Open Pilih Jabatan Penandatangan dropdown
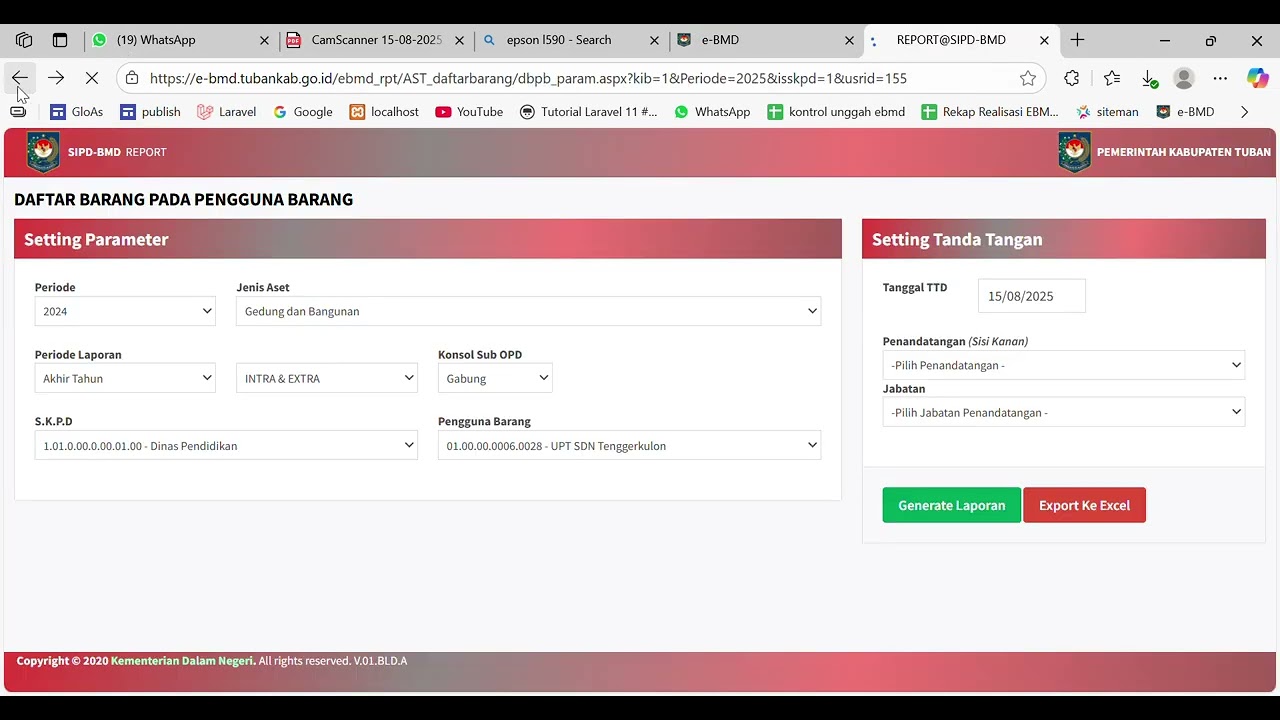 click(x=1064, y=412)
